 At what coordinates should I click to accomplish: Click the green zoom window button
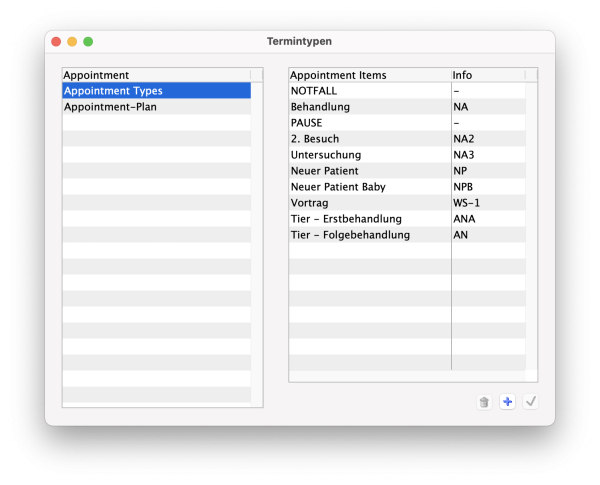(88, 42)
